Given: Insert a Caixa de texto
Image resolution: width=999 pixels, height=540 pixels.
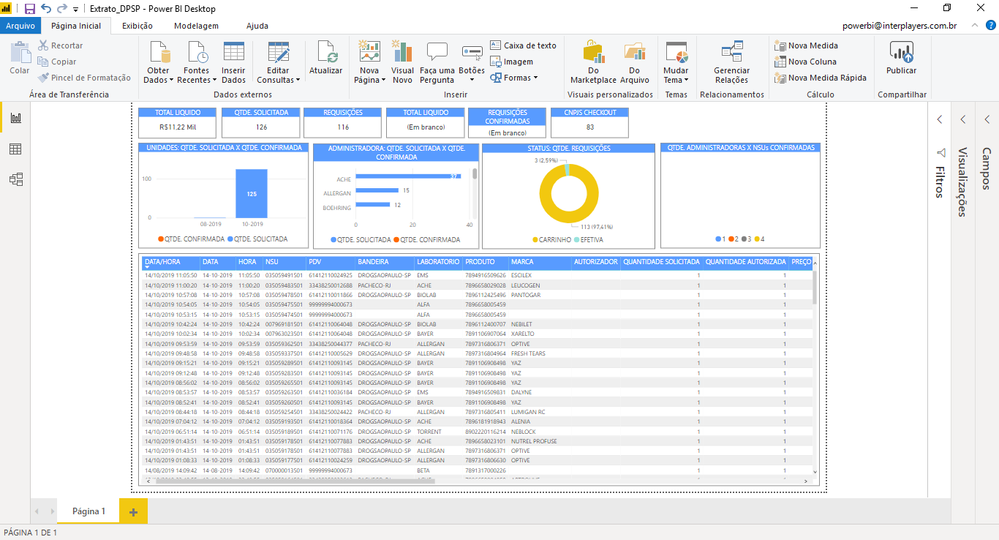Looking at the screenshot, I should tap(523, 45).
